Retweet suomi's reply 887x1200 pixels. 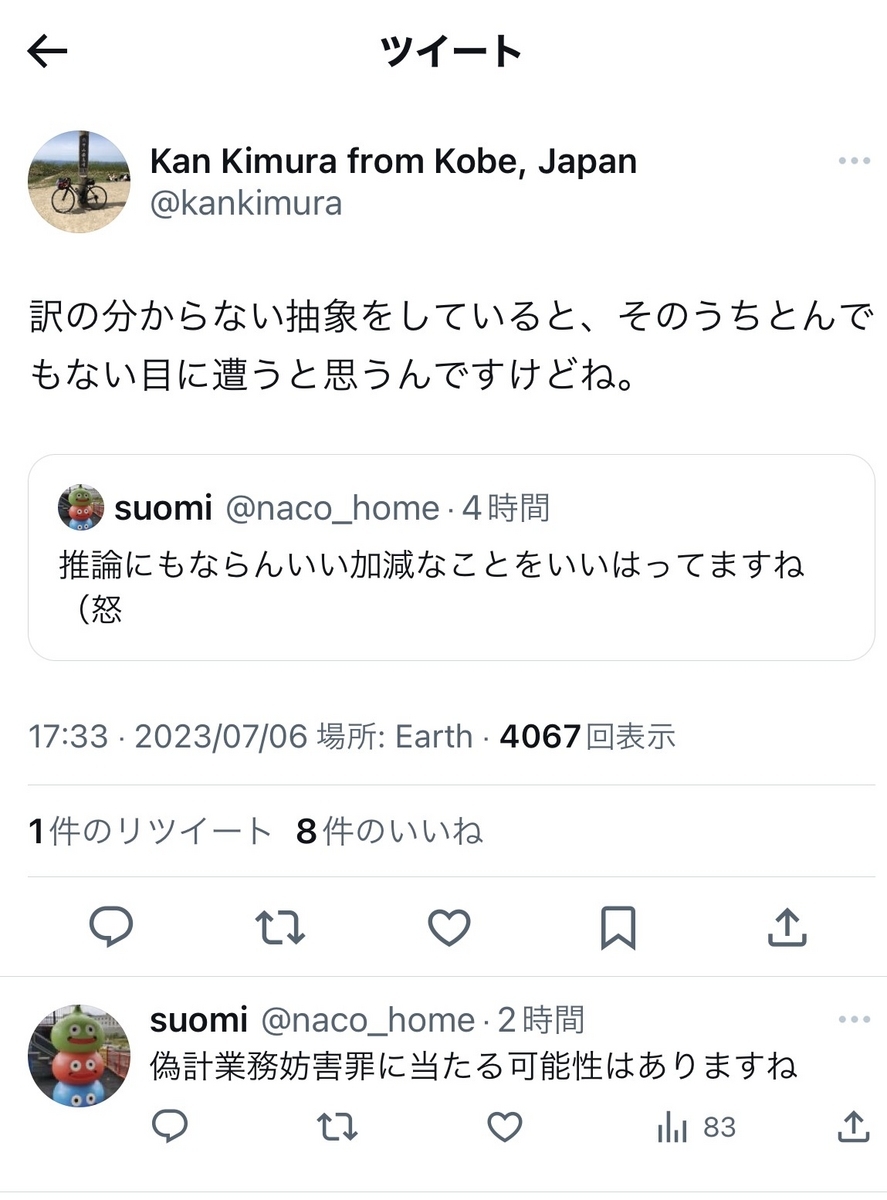pos(337,1128)
